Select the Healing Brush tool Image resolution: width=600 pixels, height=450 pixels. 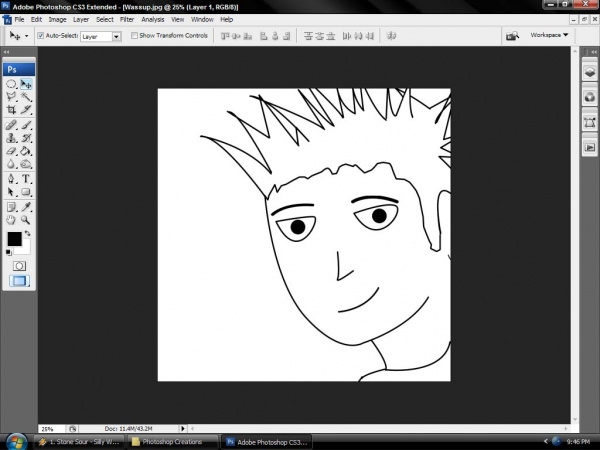point(11,125)
